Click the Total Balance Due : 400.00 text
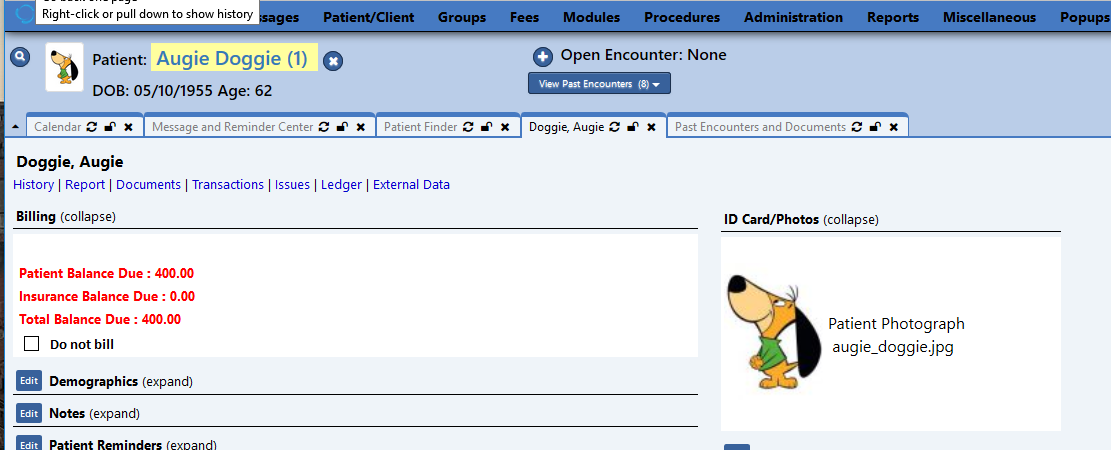The height and width of the screenshot is (450, 1111). 100,319
